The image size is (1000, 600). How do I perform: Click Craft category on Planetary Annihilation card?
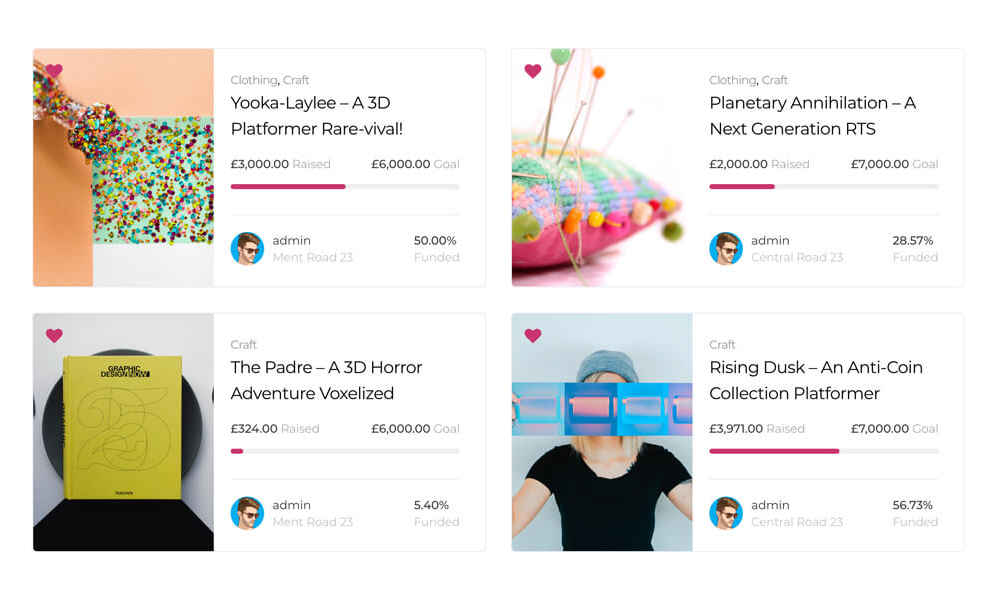click(775, 80)
